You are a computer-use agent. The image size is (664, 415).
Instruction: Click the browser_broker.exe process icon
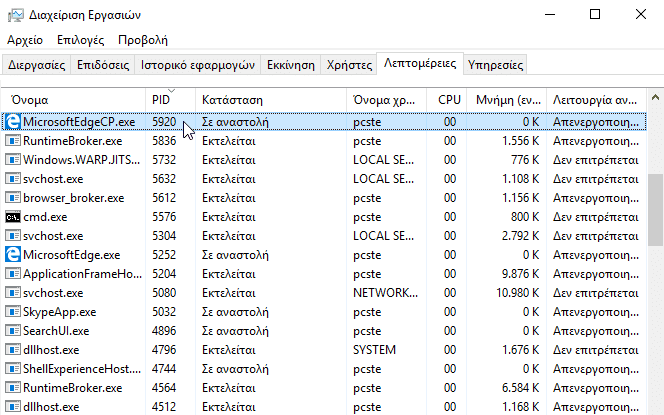pos(14,198)
